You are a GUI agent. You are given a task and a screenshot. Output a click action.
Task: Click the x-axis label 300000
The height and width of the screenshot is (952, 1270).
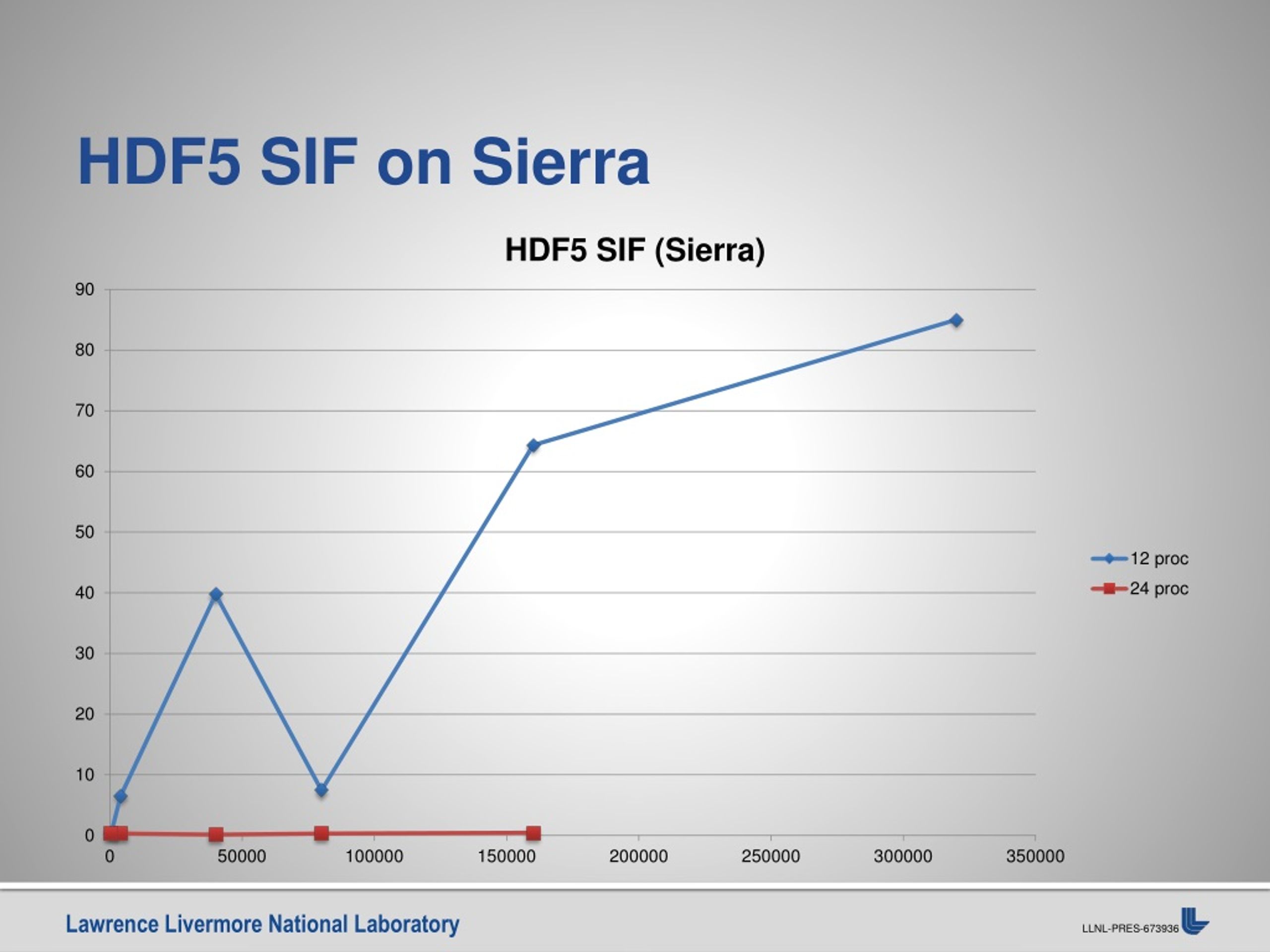[903, 857]
